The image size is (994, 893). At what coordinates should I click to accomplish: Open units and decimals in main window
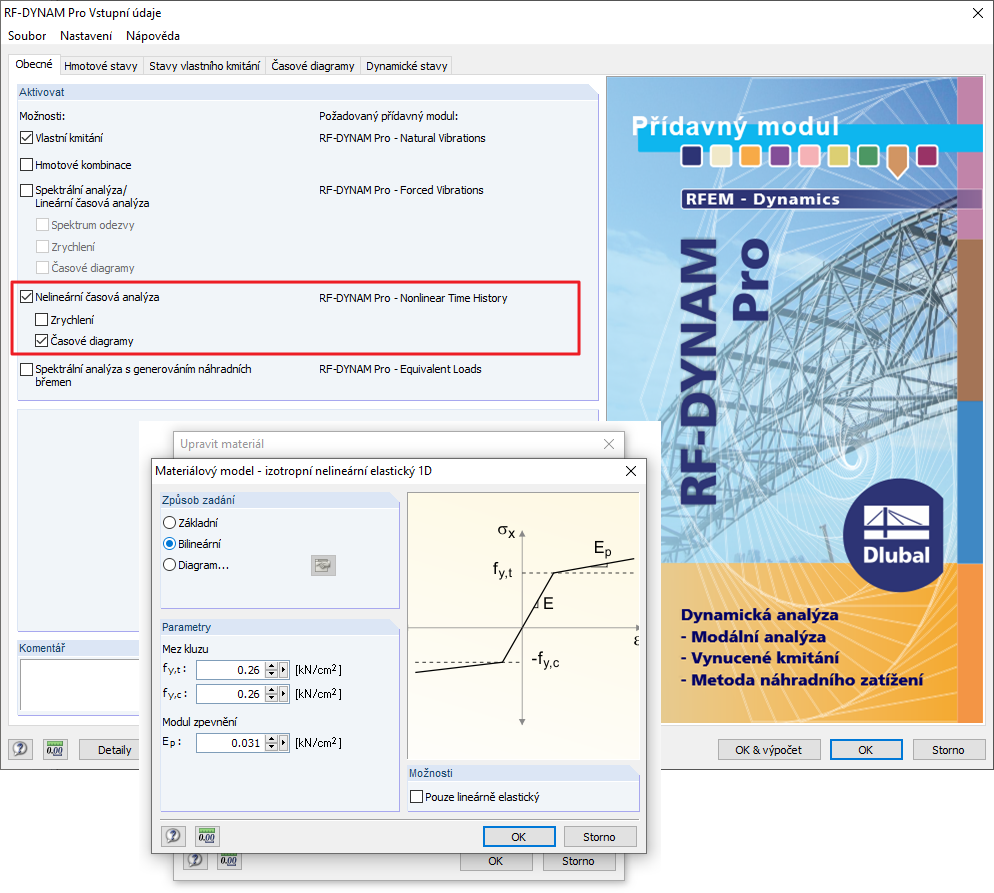click(x=55, y=749)
